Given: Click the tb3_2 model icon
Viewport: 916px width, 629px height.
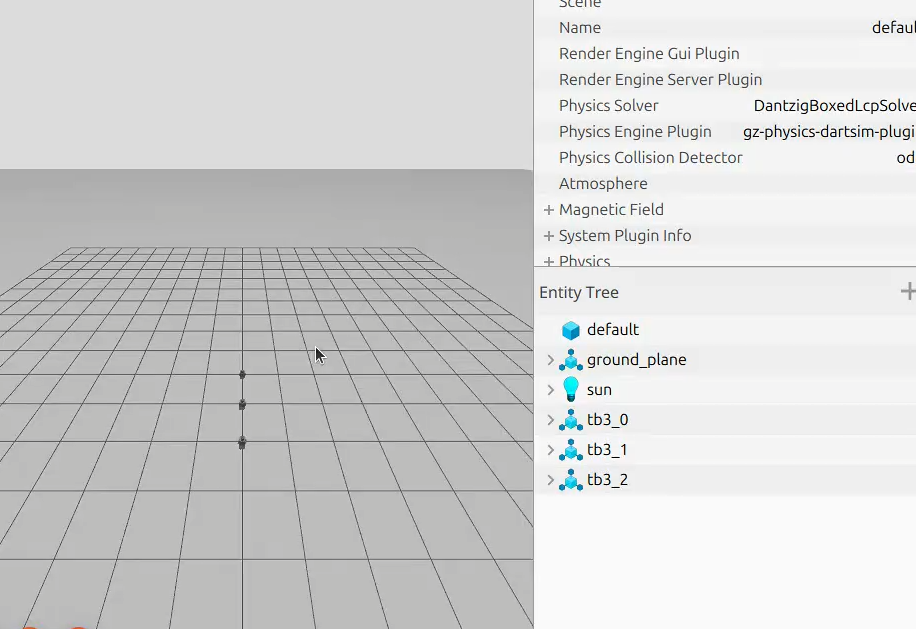Looking at the screenshot, I should pos(571,480).
